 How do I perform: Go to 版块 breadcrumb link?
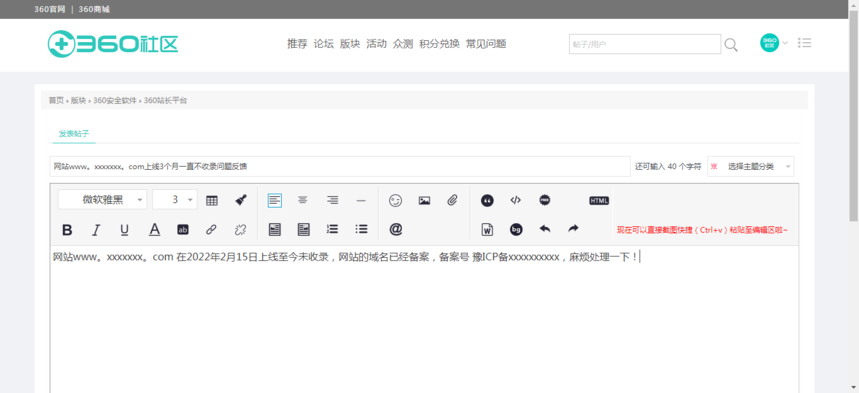pyautogui.click(x=78, y=100)
